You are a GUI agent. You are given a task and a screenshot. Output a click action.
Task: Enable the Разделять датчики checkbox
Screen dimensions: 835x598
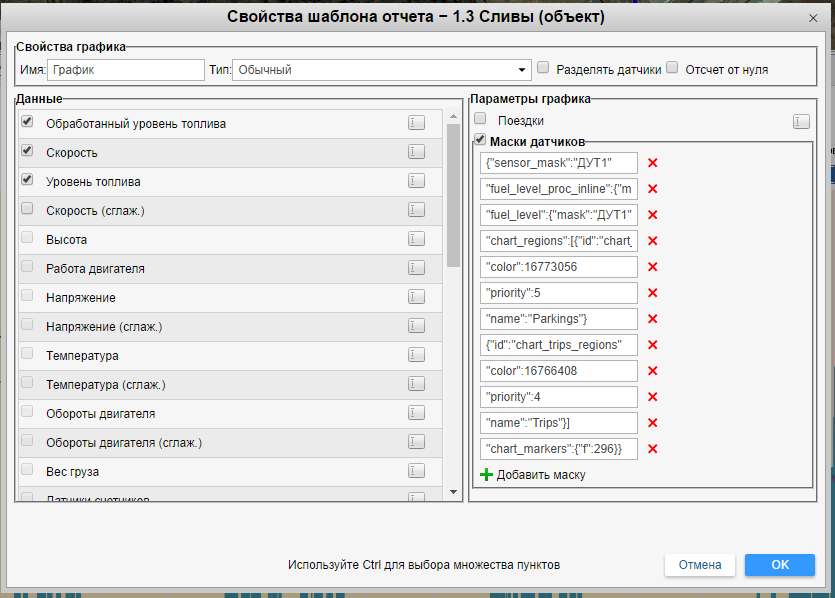coord(543,69)
